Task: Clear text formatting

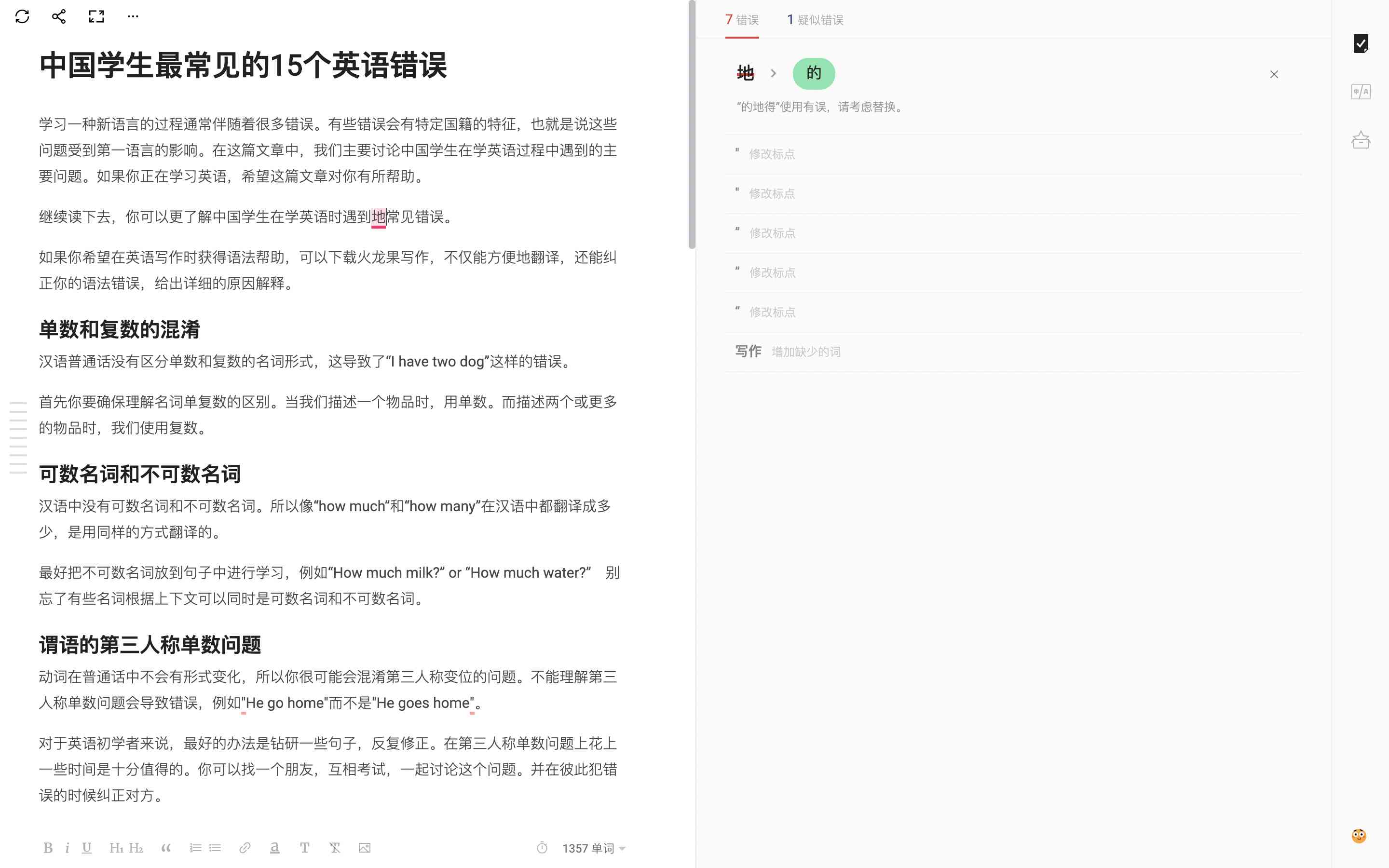Action: (x=335, y=848)
